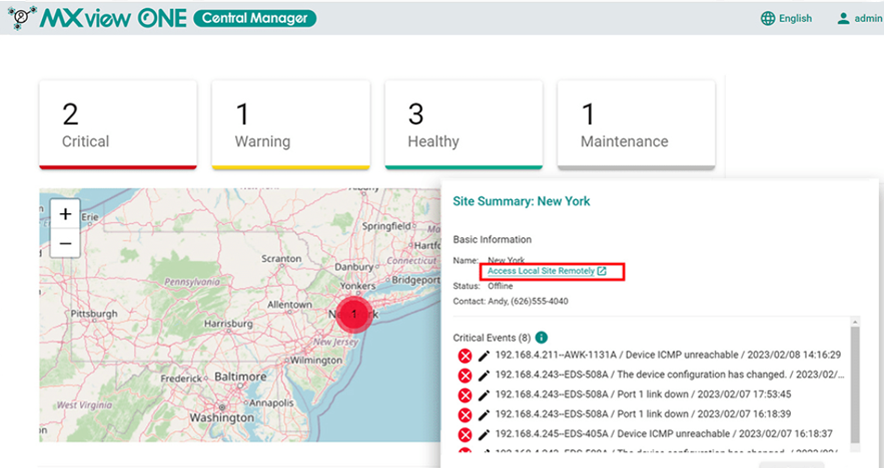
Task: Click pencil for Port 1 link down 16:18:39
Action: click(484, 415)
